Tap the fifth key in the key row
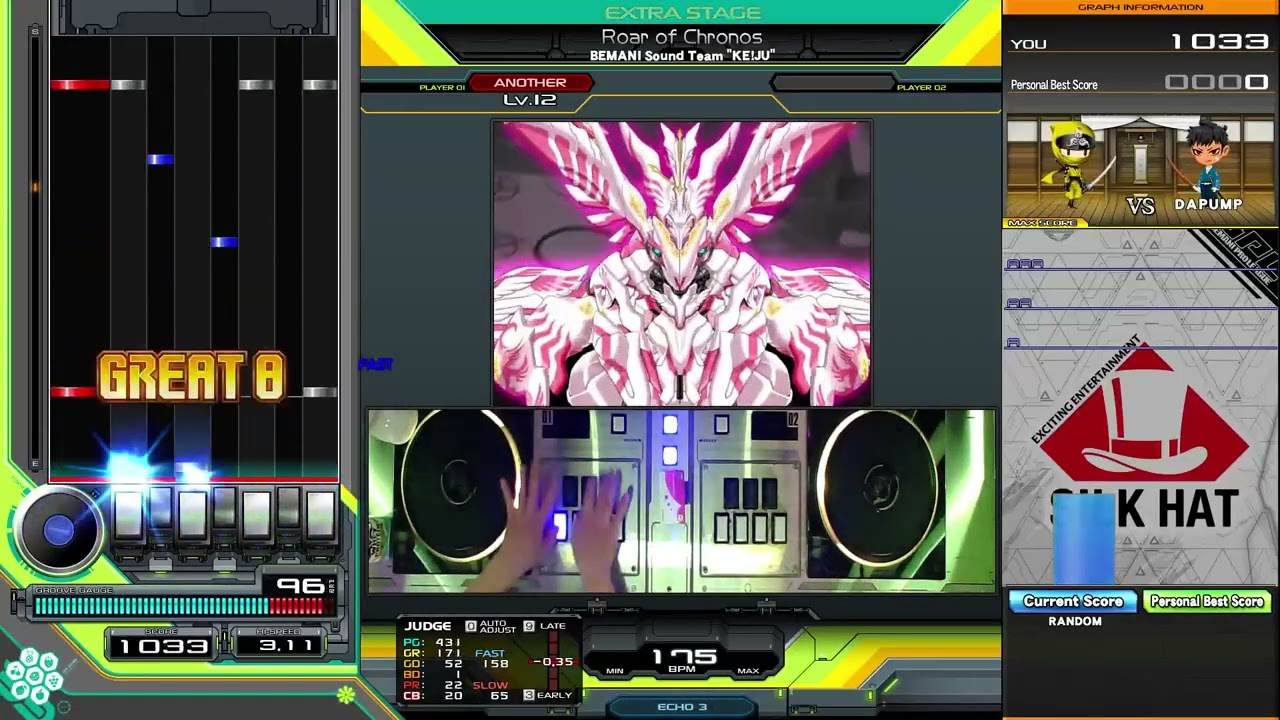This screenshot has height=720, width=1280. [256, 513]
